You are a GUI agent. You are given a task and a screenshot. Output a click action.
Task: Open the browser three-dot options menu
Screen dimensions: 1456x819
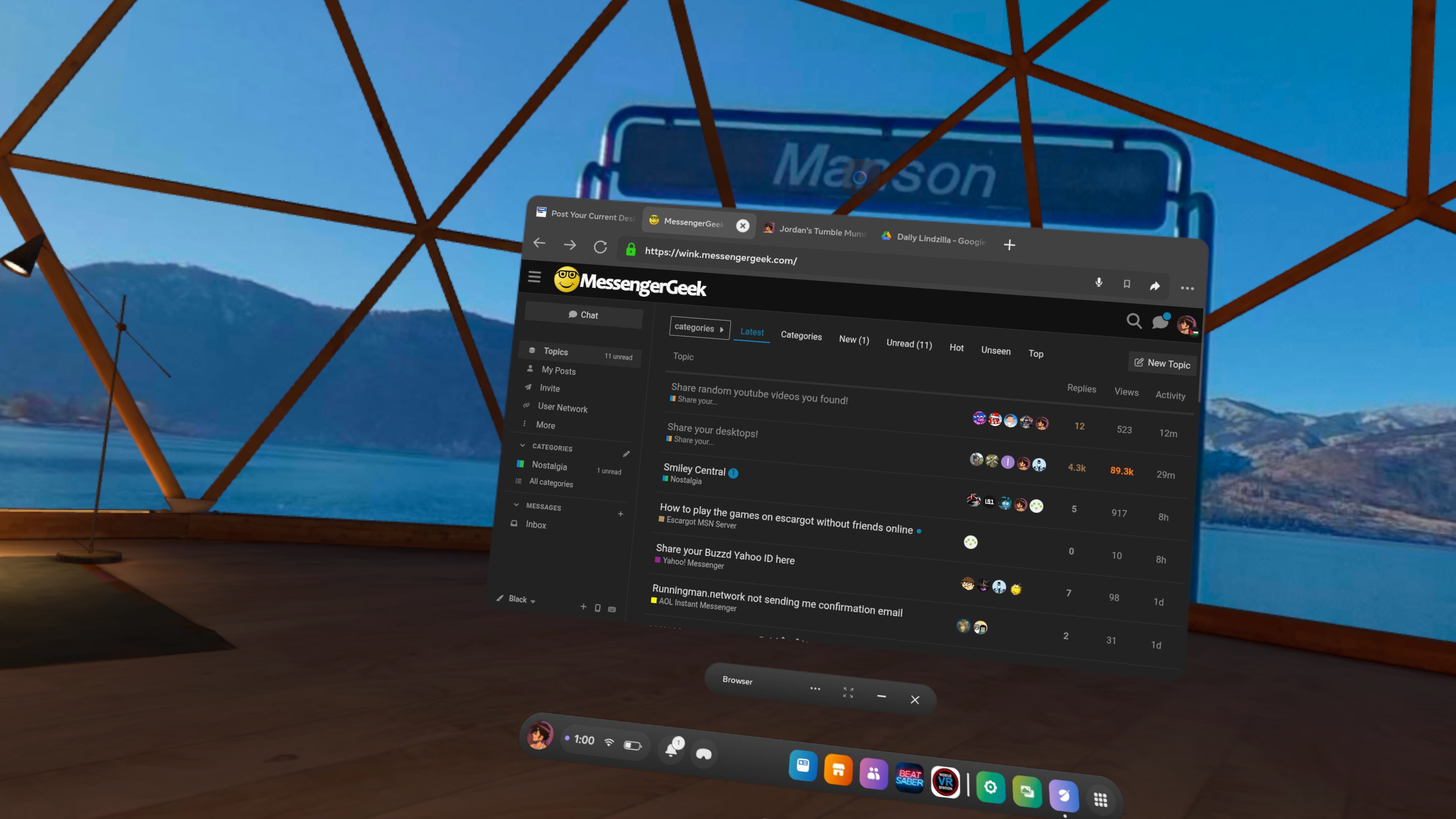point(1187,288)
